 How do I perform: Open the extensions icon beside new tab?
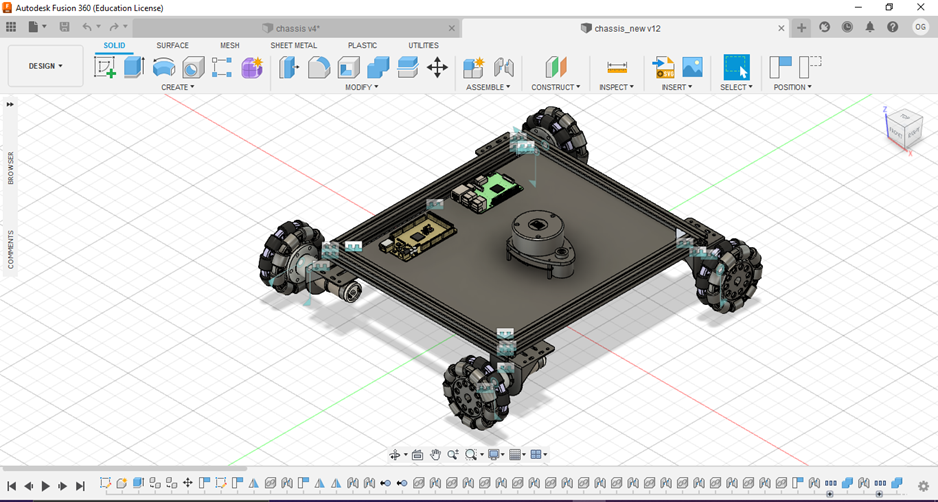tap(824, 28)
